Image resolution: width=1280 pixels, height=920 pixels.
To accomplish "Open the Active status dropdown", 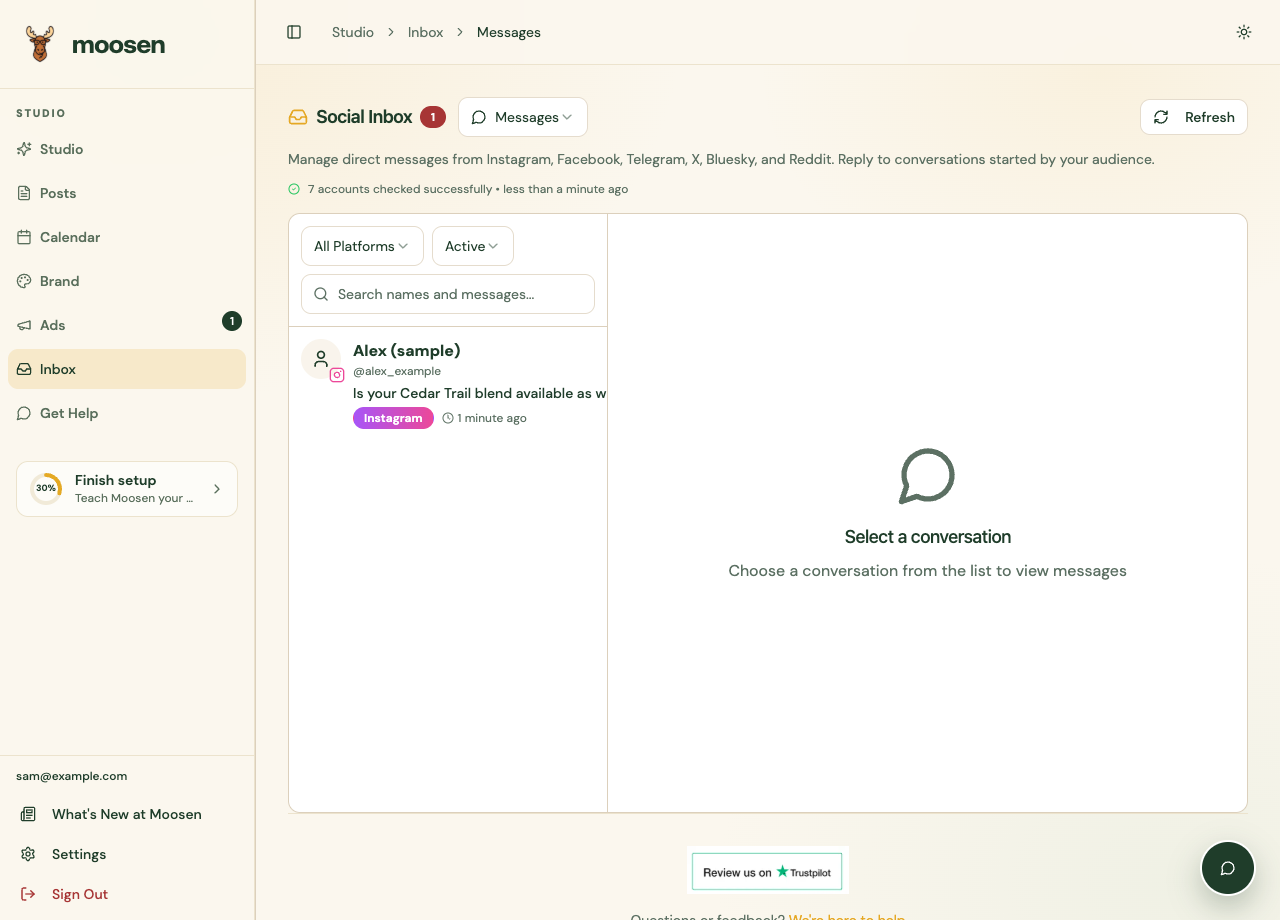I will (x=473, y=246).
